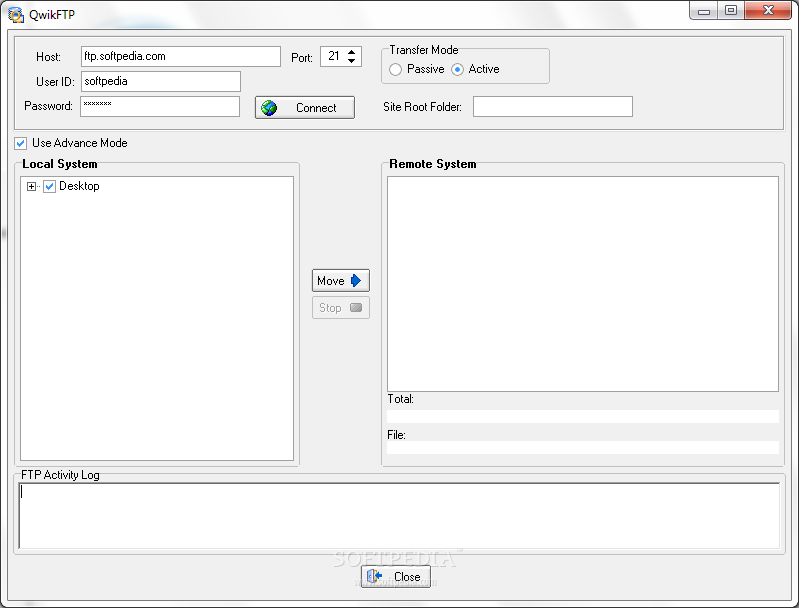Minimize the QwikFTP window
The image size is (799, 608).
704,10
